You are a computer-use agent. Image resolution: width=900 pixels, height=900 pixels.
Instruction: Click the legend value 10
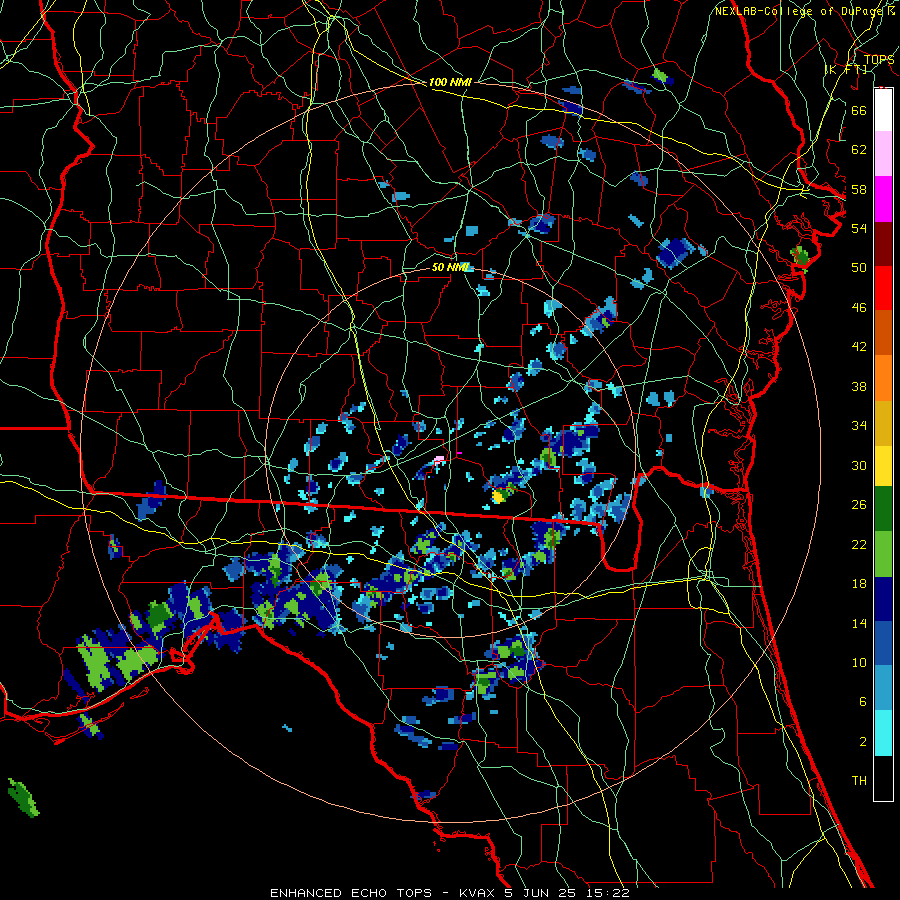[x=859, y=662]
